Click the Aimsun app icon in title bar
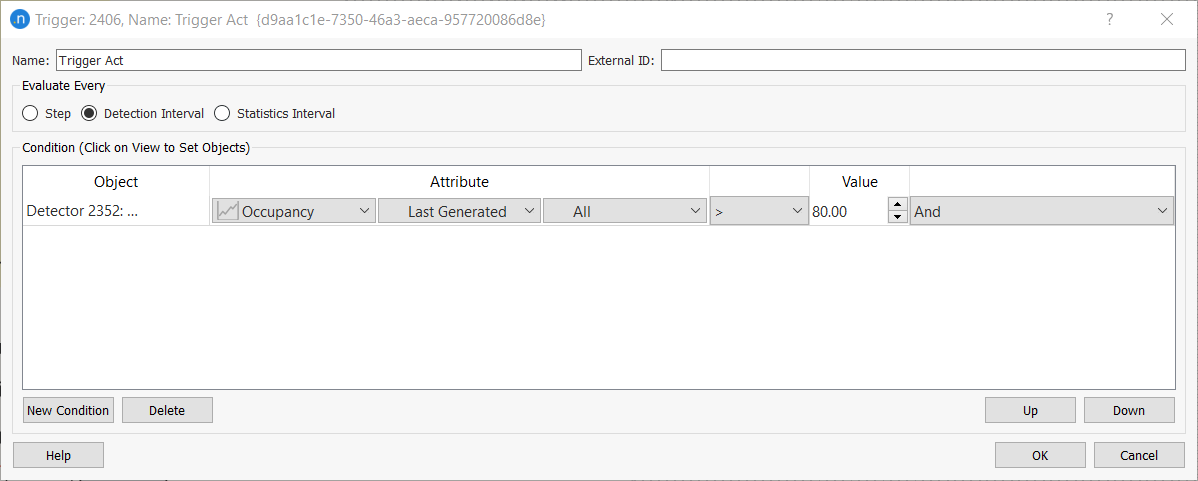Image resolution: width=1198 pixels, height=481 pixels. [18, 19]
